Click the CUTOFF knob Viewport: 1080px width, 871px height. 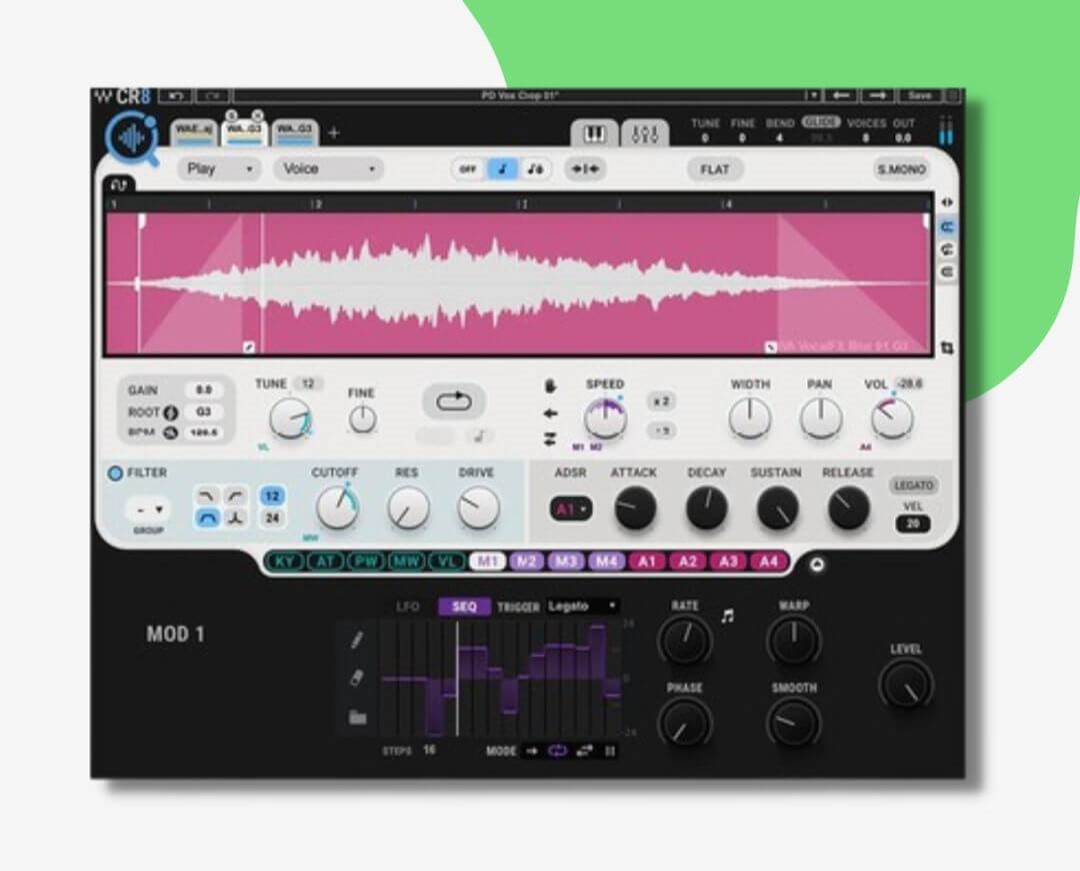click(336, 508)
